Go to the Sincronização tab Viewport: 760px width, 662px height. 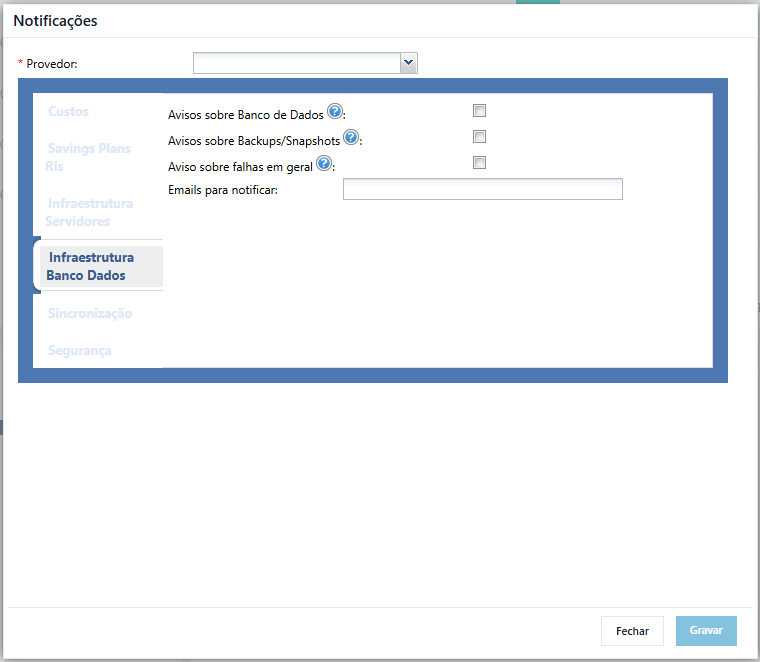[x=90, y=313]
